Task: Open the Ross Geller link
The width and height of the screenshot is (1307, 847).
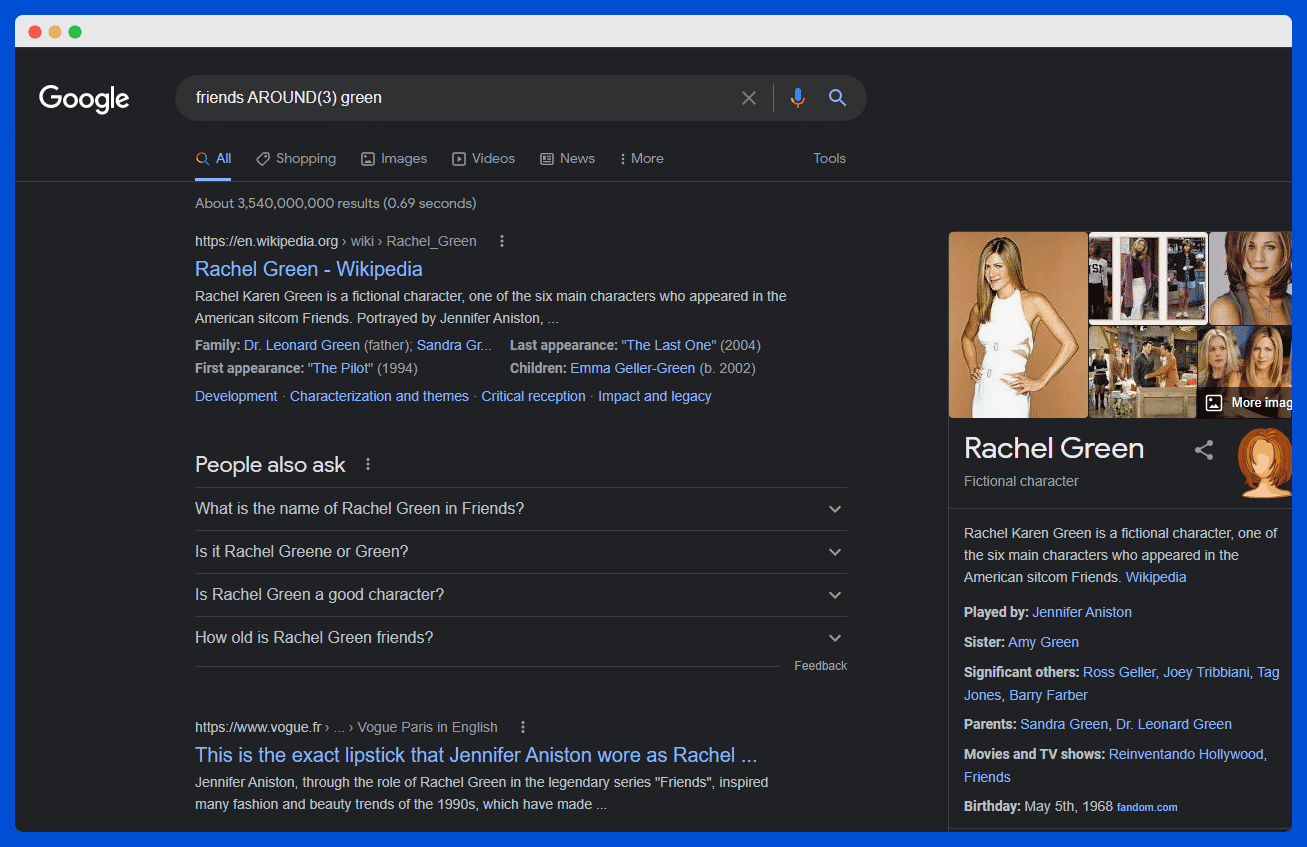Action: [x=1119, y=672]
